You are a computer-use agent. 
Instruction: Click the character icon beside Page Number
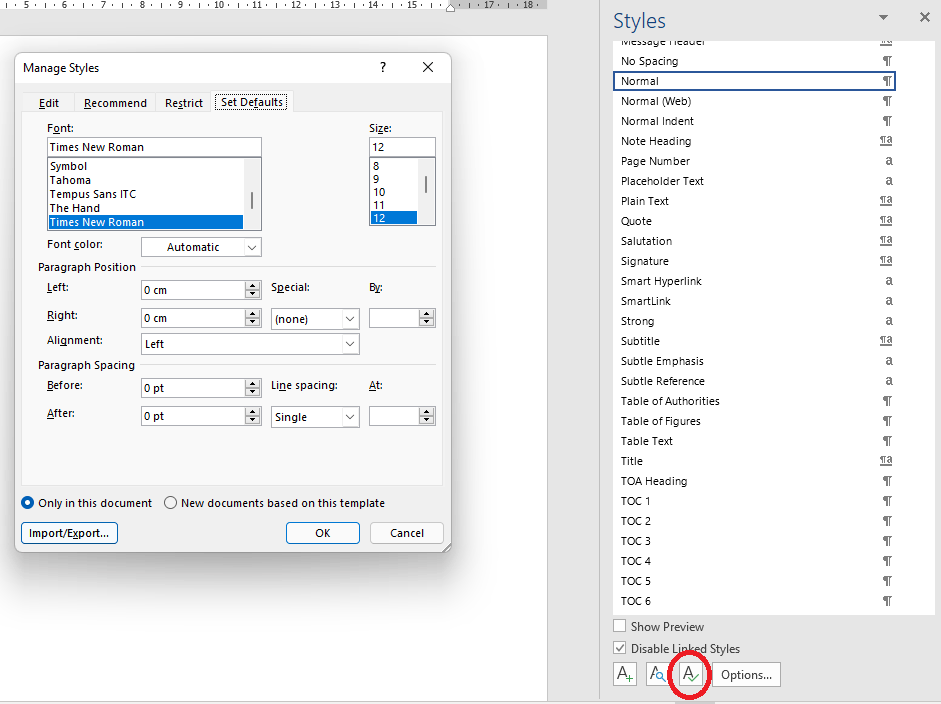click(889, 160)
